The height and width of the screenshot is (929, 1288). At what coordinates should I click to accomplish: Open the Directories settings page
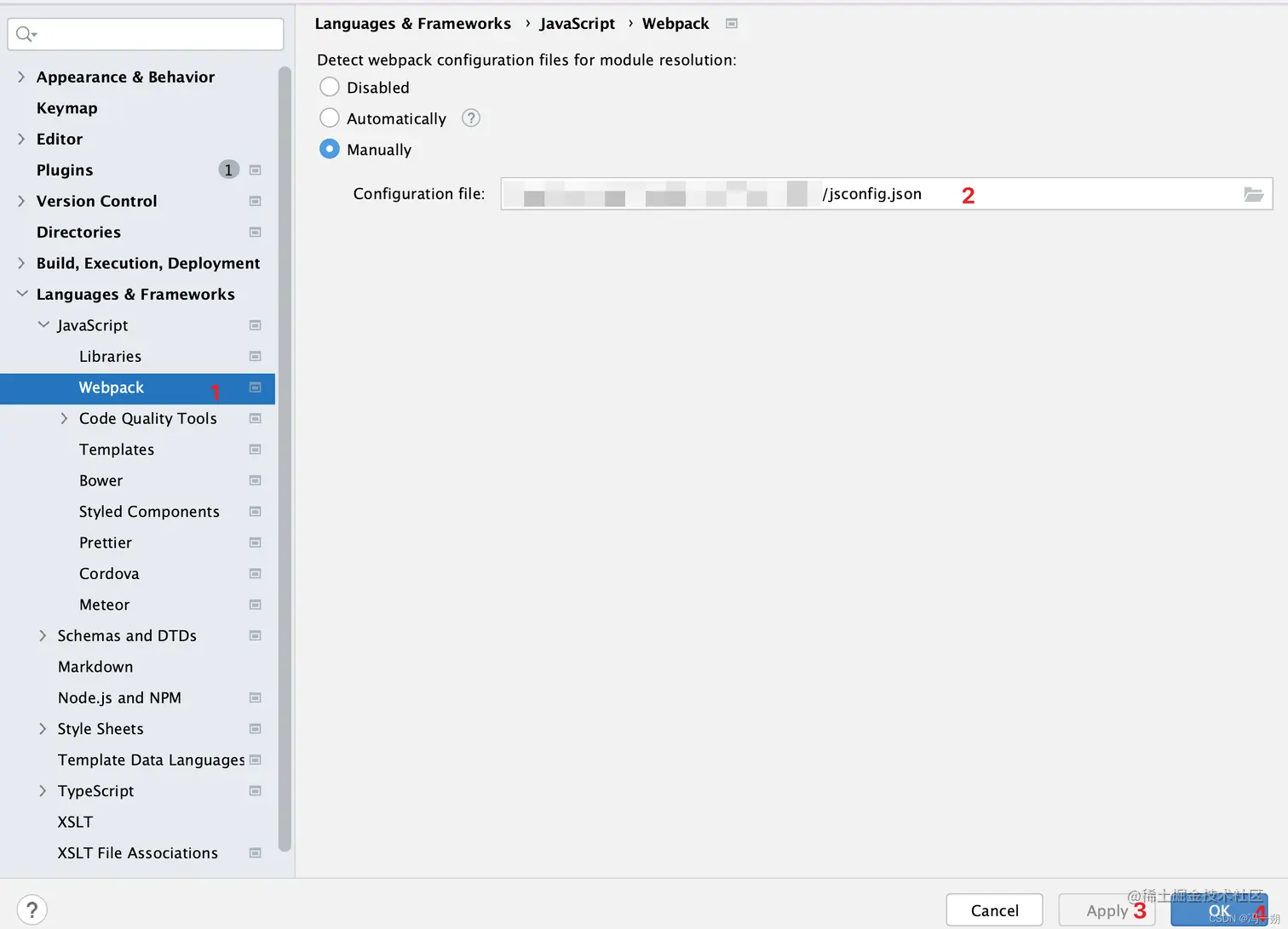[x=78, y=232]
